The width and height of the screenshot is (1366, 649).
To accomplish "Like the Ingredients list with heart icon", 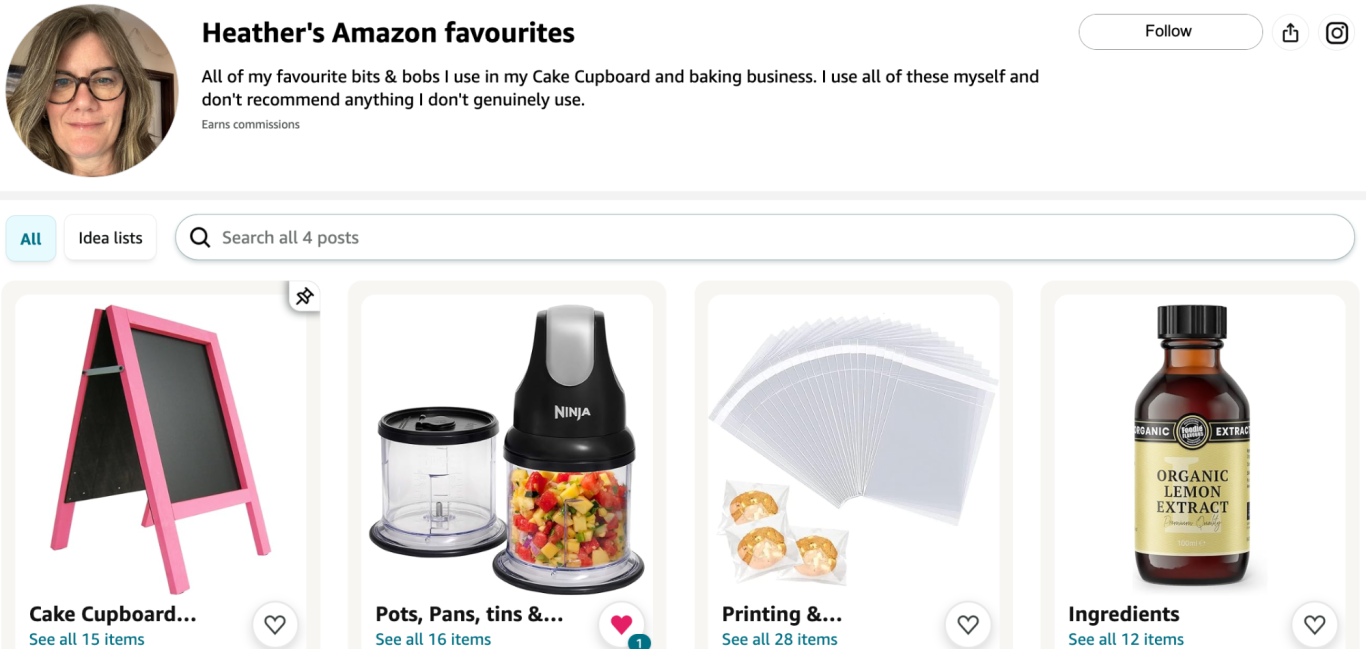I will [1314, 625].
